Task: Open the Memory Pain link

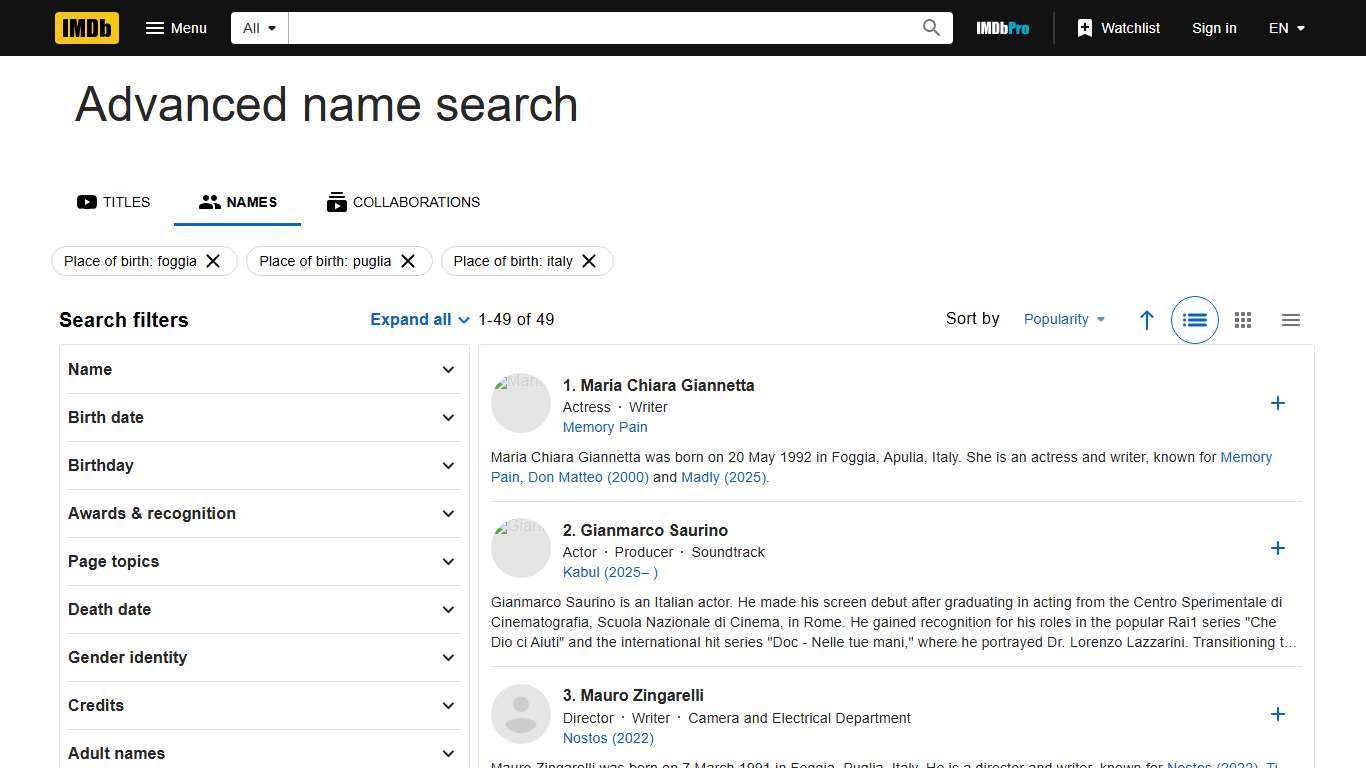Action: pos(605,427)
